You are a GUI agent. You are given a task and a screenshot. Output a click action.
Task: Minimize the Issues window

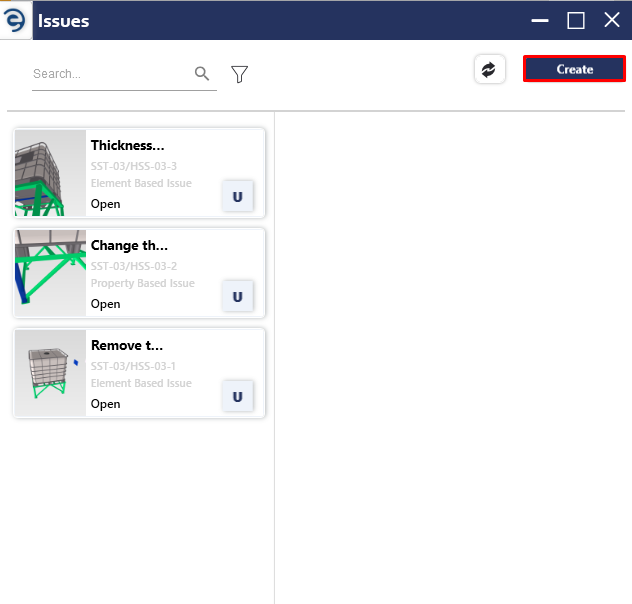pos(540,20)
